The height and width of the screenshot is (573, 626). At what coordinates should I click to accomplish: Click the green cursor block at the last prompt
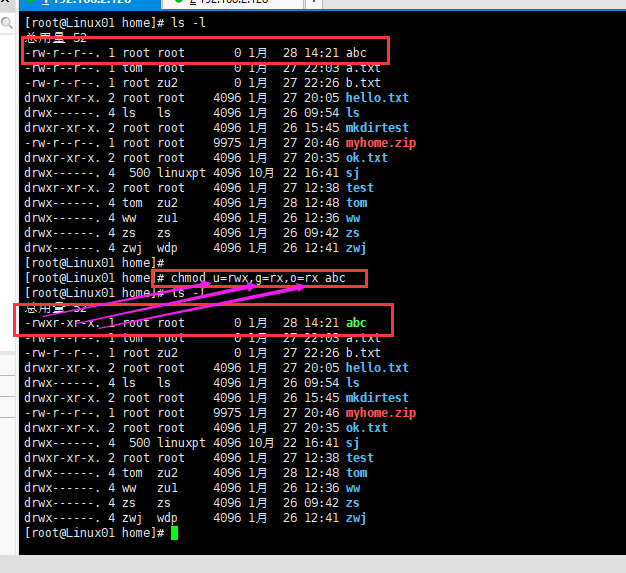tap(174, 533)
